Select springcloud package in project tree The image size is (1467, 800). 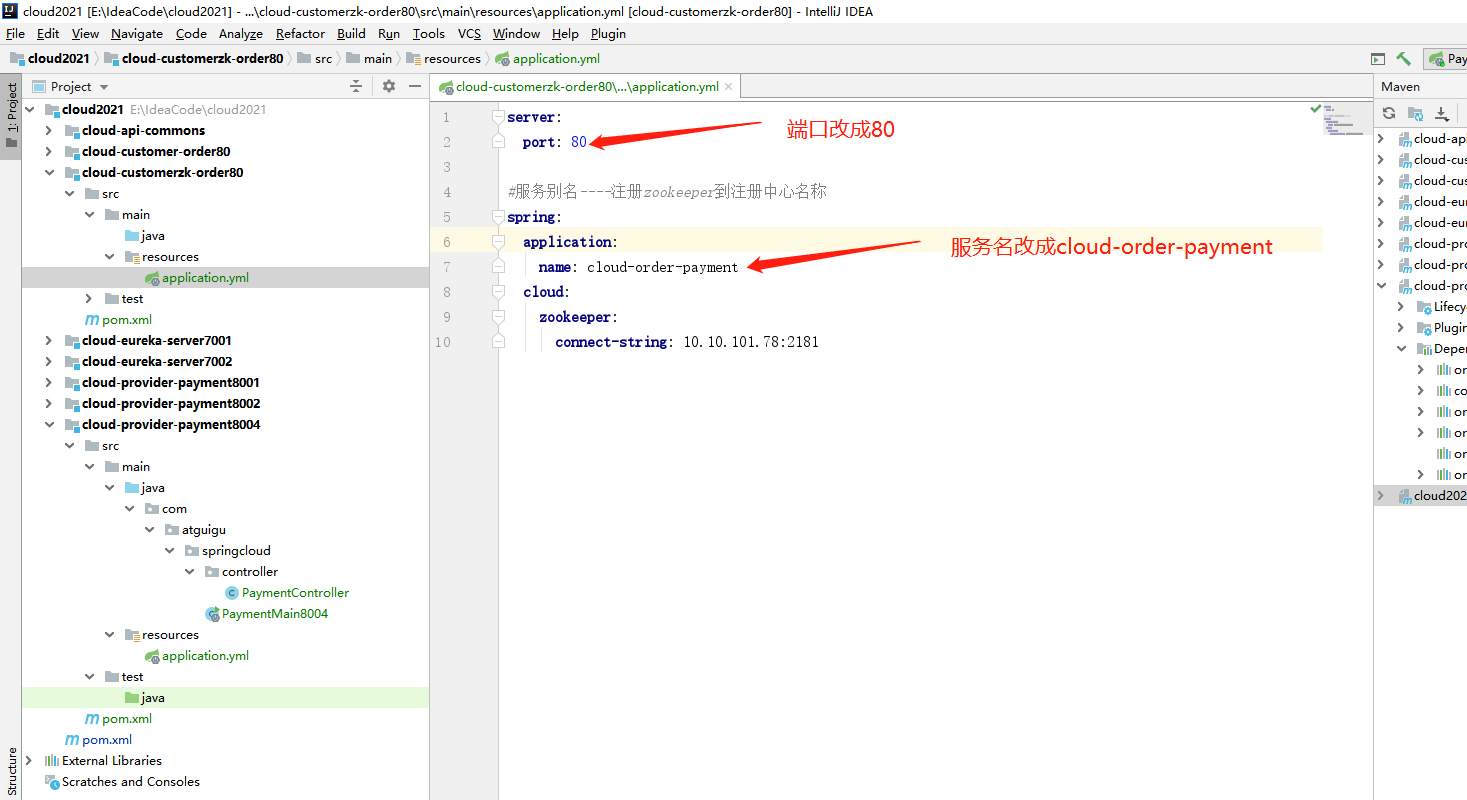236,551
